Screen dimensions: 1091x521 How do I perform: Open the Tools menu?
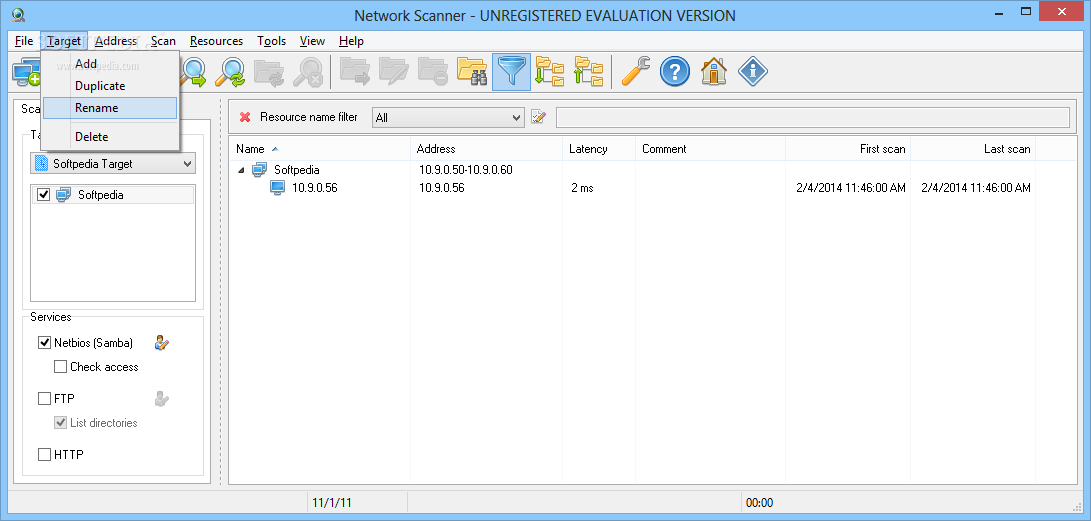pos(271,41)
